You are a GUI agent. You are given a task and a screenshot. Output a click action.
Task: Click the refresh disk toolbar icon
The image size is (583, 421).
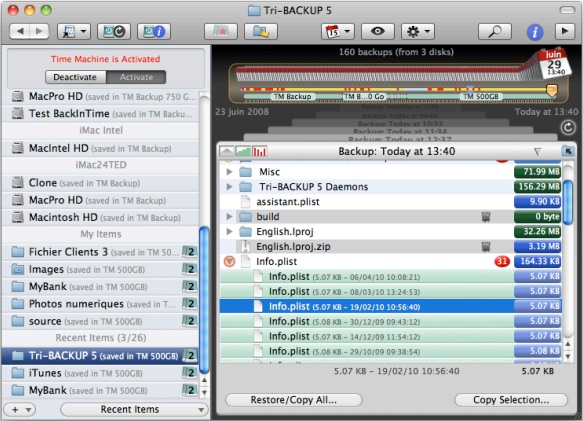click(114, 32)
